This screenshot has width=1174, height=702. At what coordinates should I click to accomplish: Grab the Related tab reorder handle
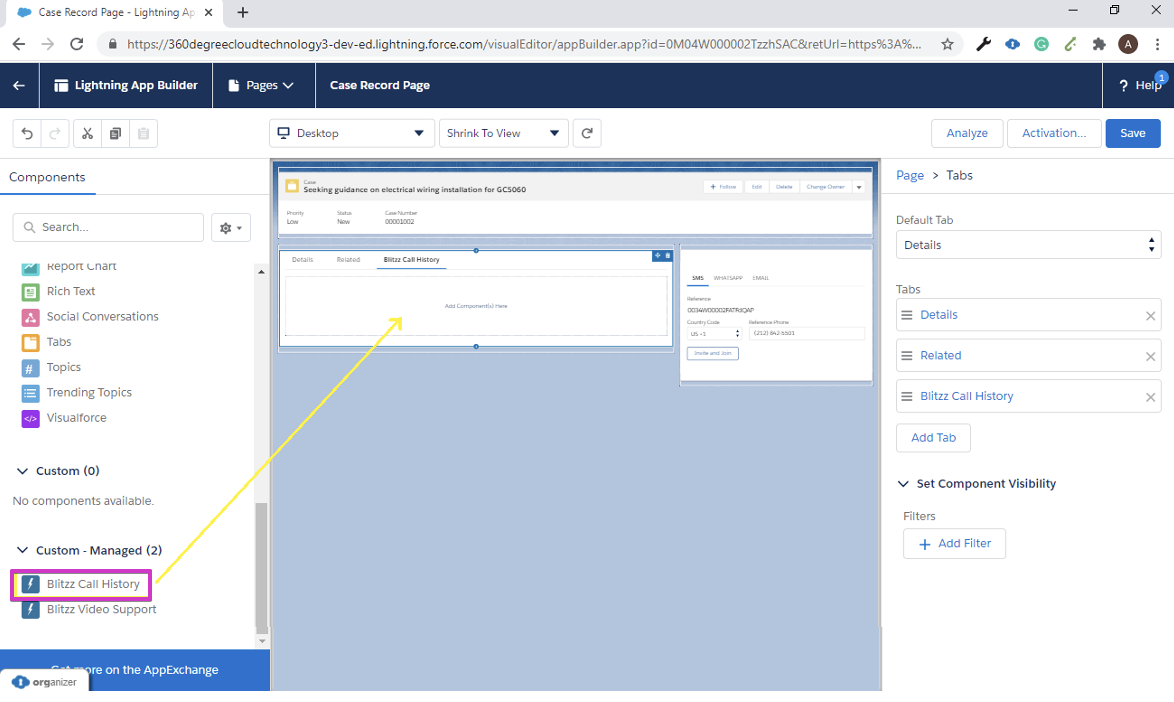[907, 355]
